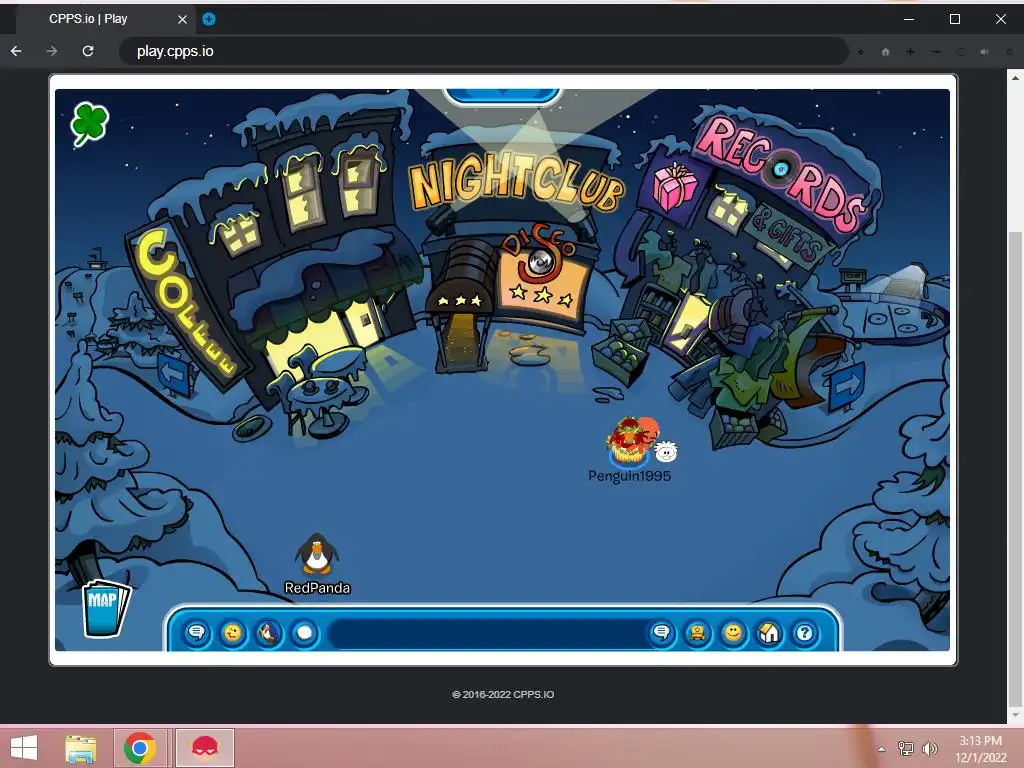Image resolution: width=1024 pixels, height=768 pixels.
Task: Click the play.cpps.io address bar
Action: coord(483,51)
